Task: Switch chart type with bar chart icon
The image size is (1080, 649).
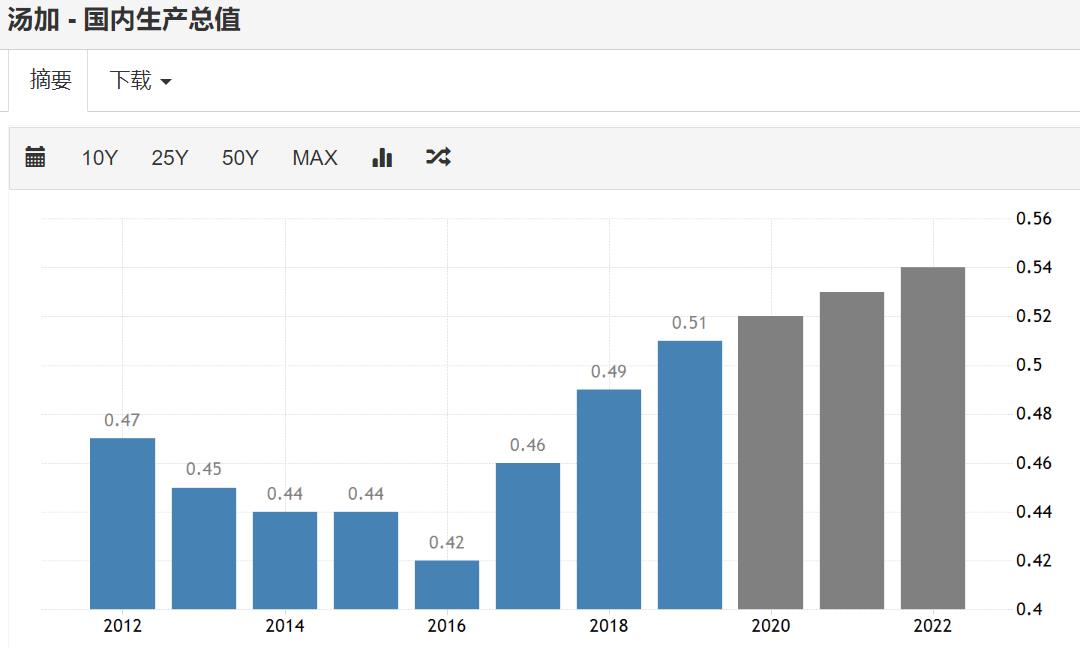Action: pos(382,157)
